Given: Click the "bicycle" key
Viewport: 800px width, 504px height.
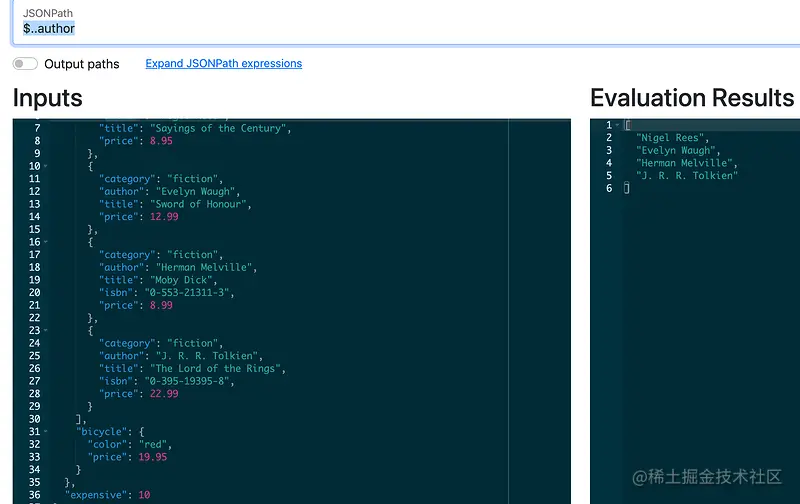Looking at the screenshot, I should click(101, 432).
